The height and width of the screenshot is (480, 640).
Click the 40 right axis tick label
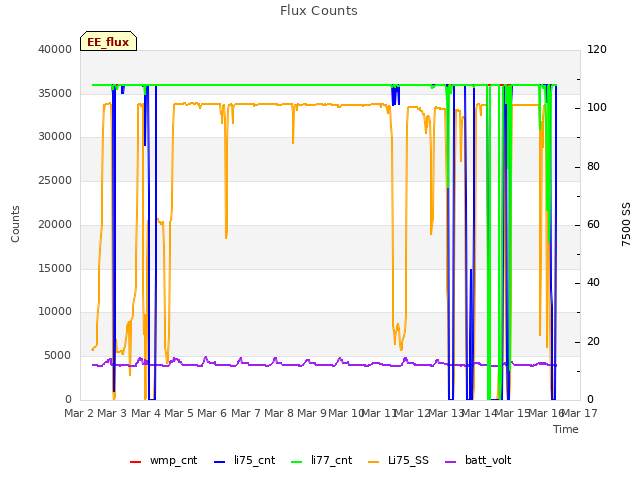pos(593,283)
